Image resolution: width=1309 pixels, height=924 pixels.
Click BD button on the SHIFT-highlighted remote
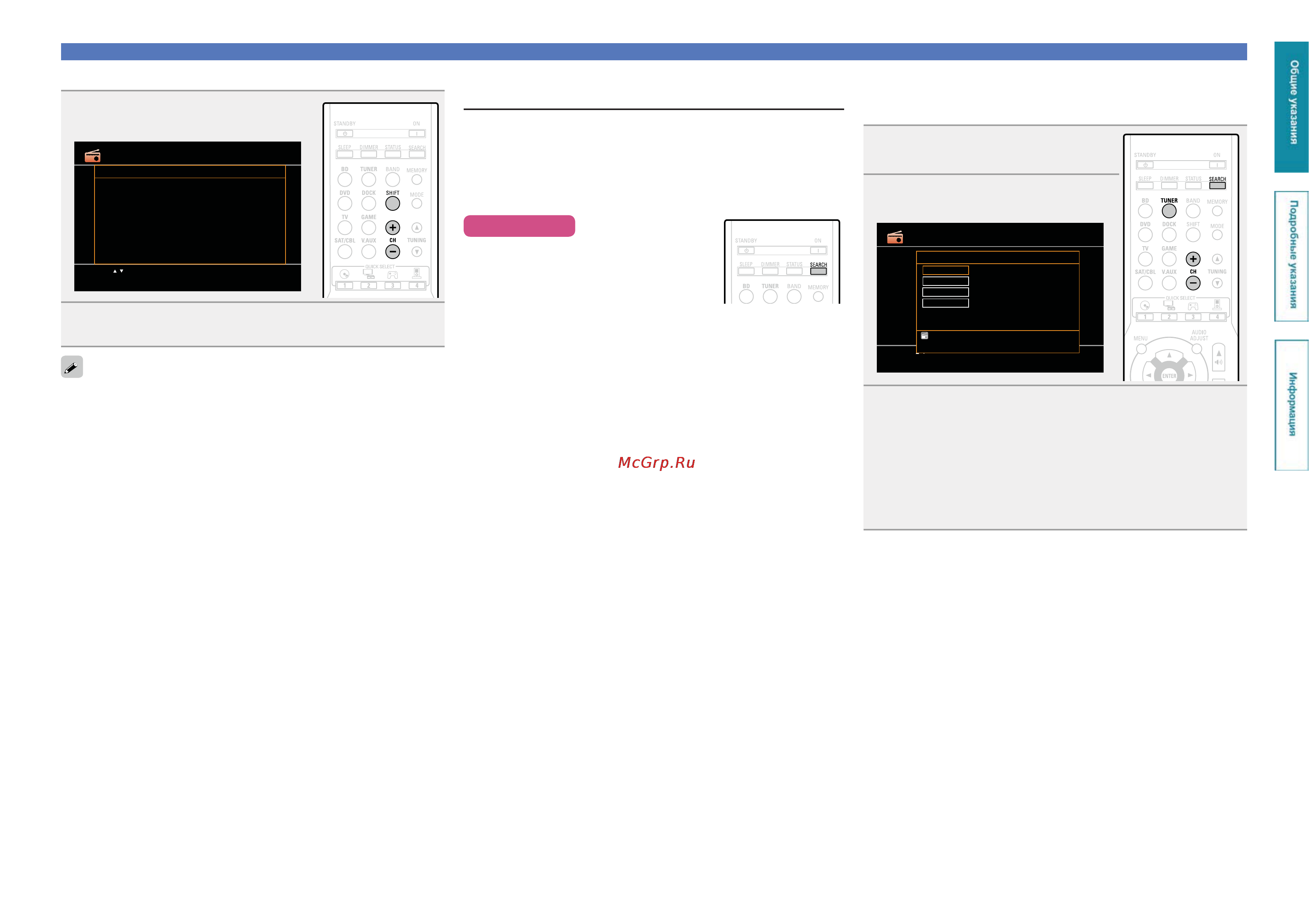pos(345,180)
